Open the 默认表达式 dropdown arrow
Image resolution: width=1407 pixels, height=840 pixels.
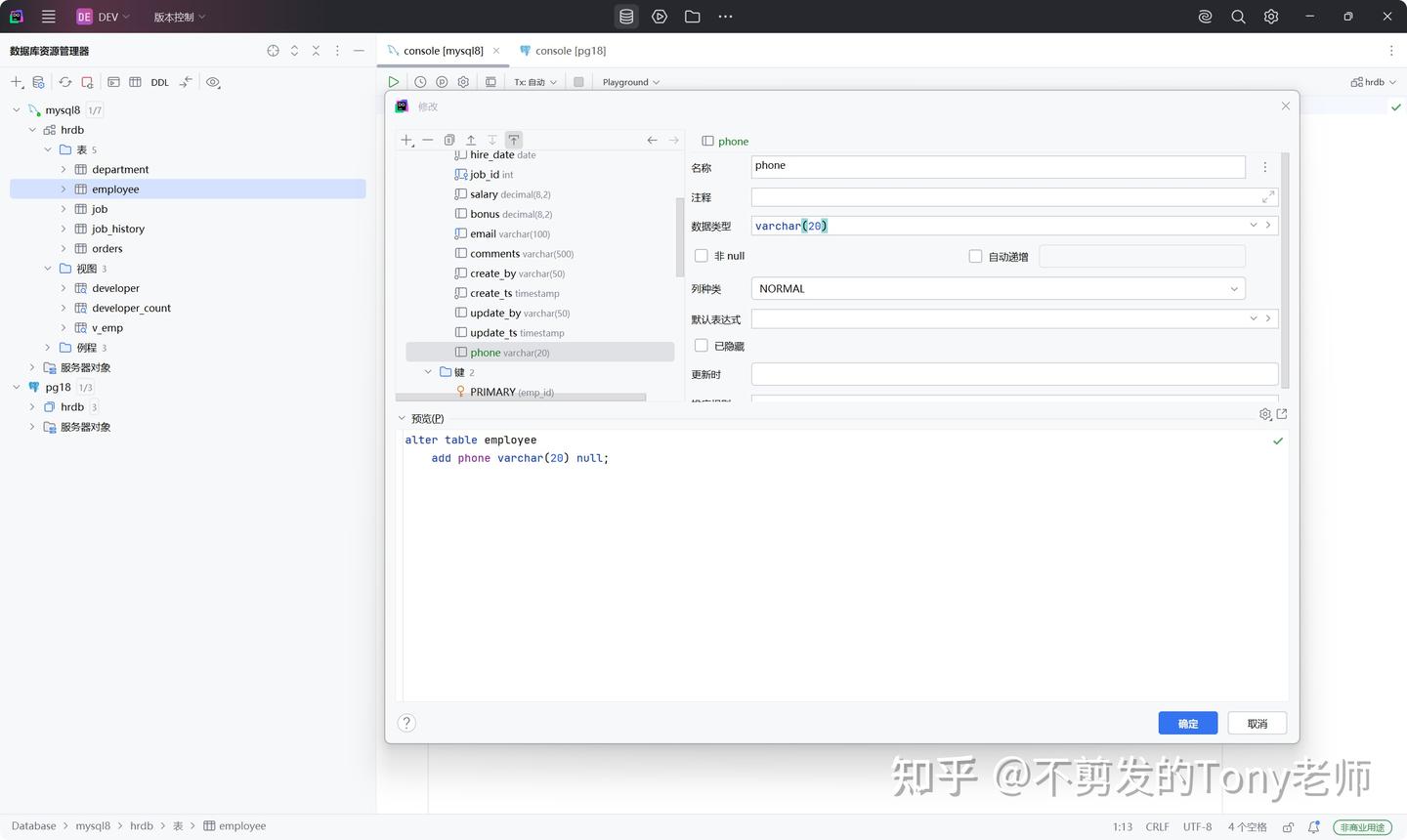click(1254, 318)
